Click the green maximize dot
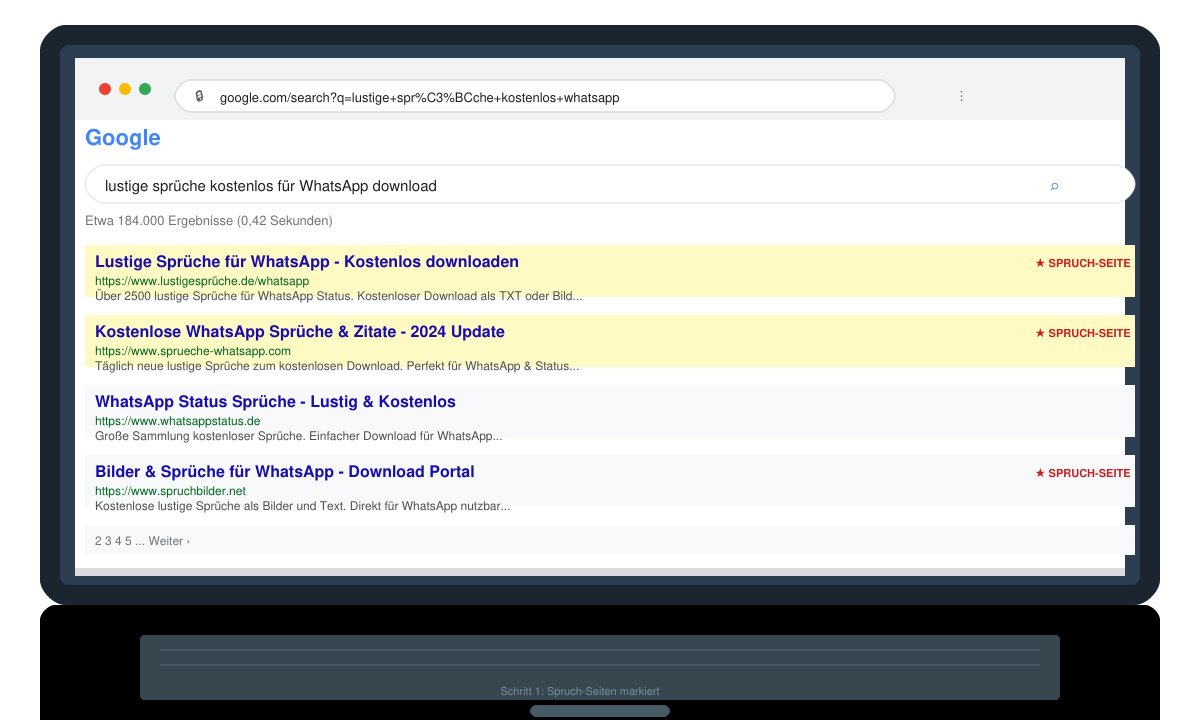This screenshot has width=1200, height=720. [145, 89]
